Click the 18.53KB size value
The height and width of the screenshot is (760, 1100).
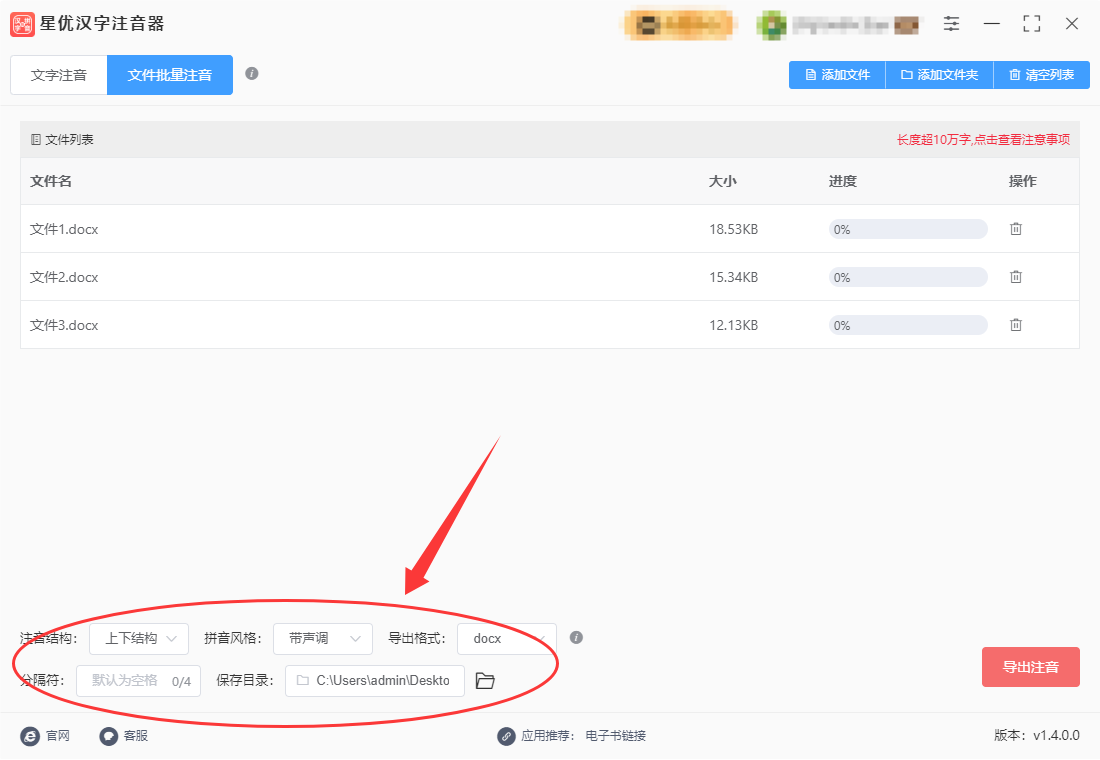tap(733, 229)
